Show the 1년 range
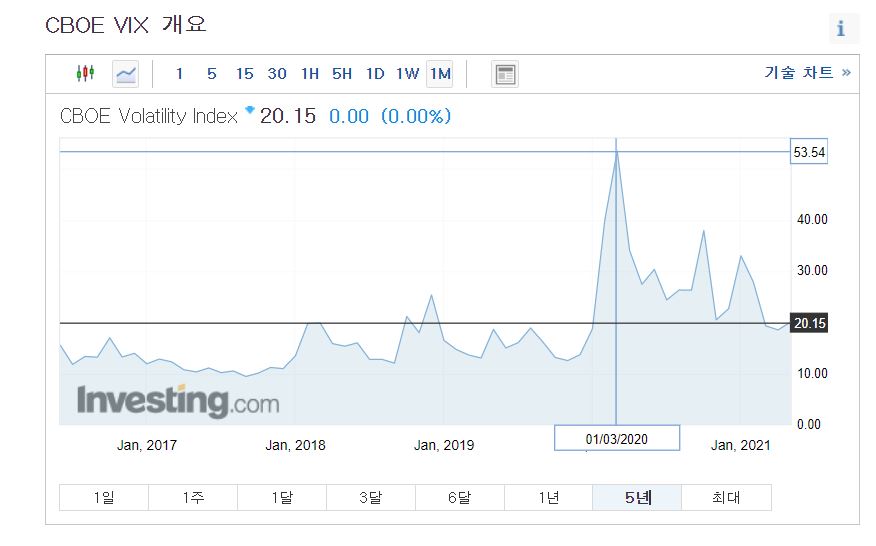876x546 pixels. pyautogui.click(x=549, y=497)
